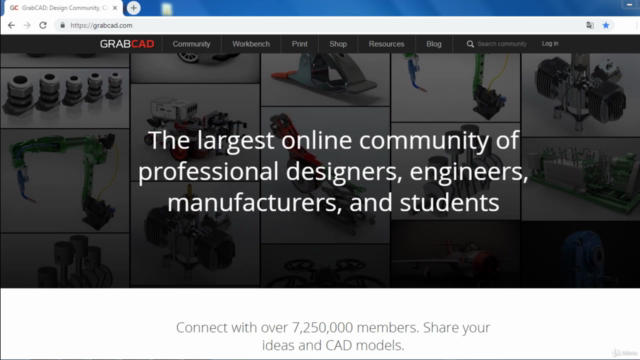Click the magnifier search icon
This screenshot has width=640, height=360.
470,44
